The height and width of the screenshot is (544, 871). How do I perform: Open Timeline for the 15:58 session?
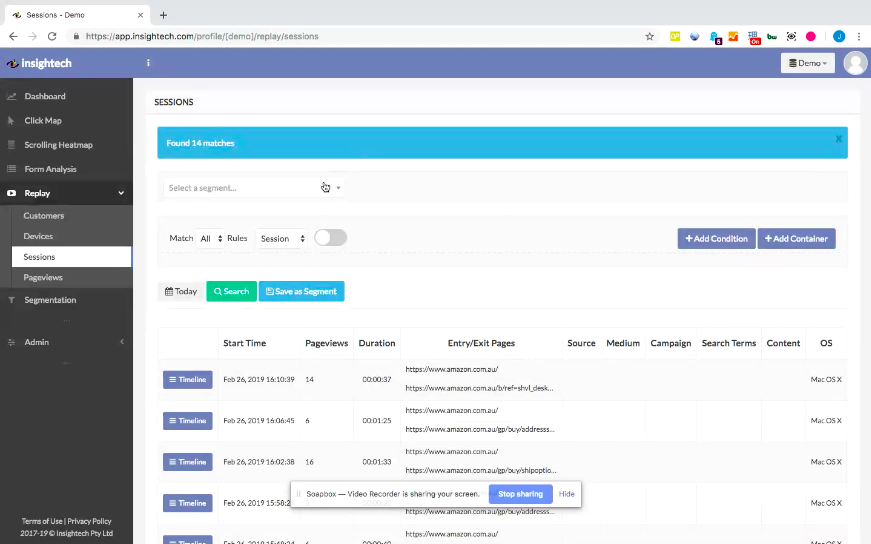coord(188,503)
